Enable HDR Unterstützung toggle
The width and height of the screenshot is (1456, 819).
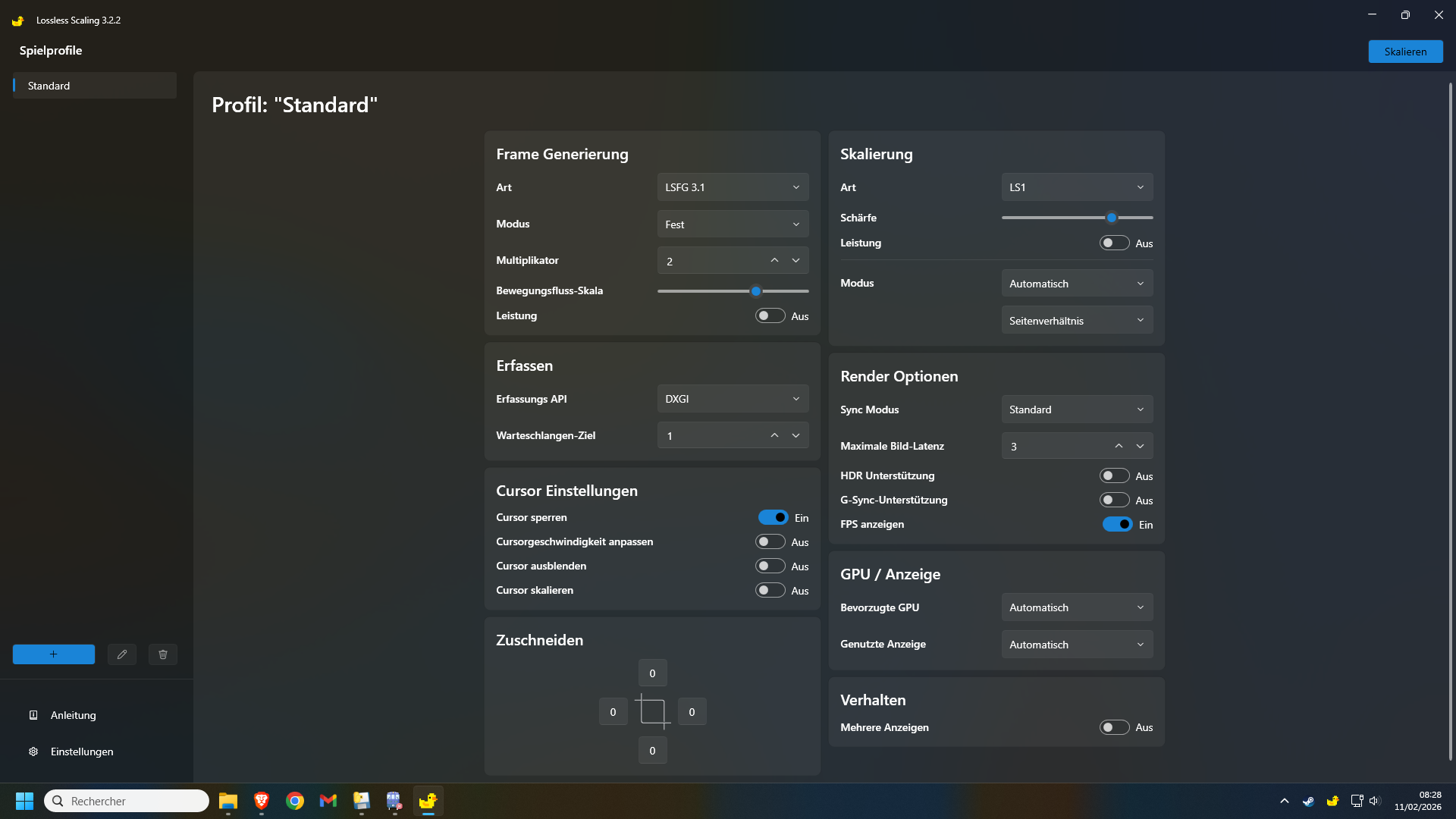[1114, 475]
